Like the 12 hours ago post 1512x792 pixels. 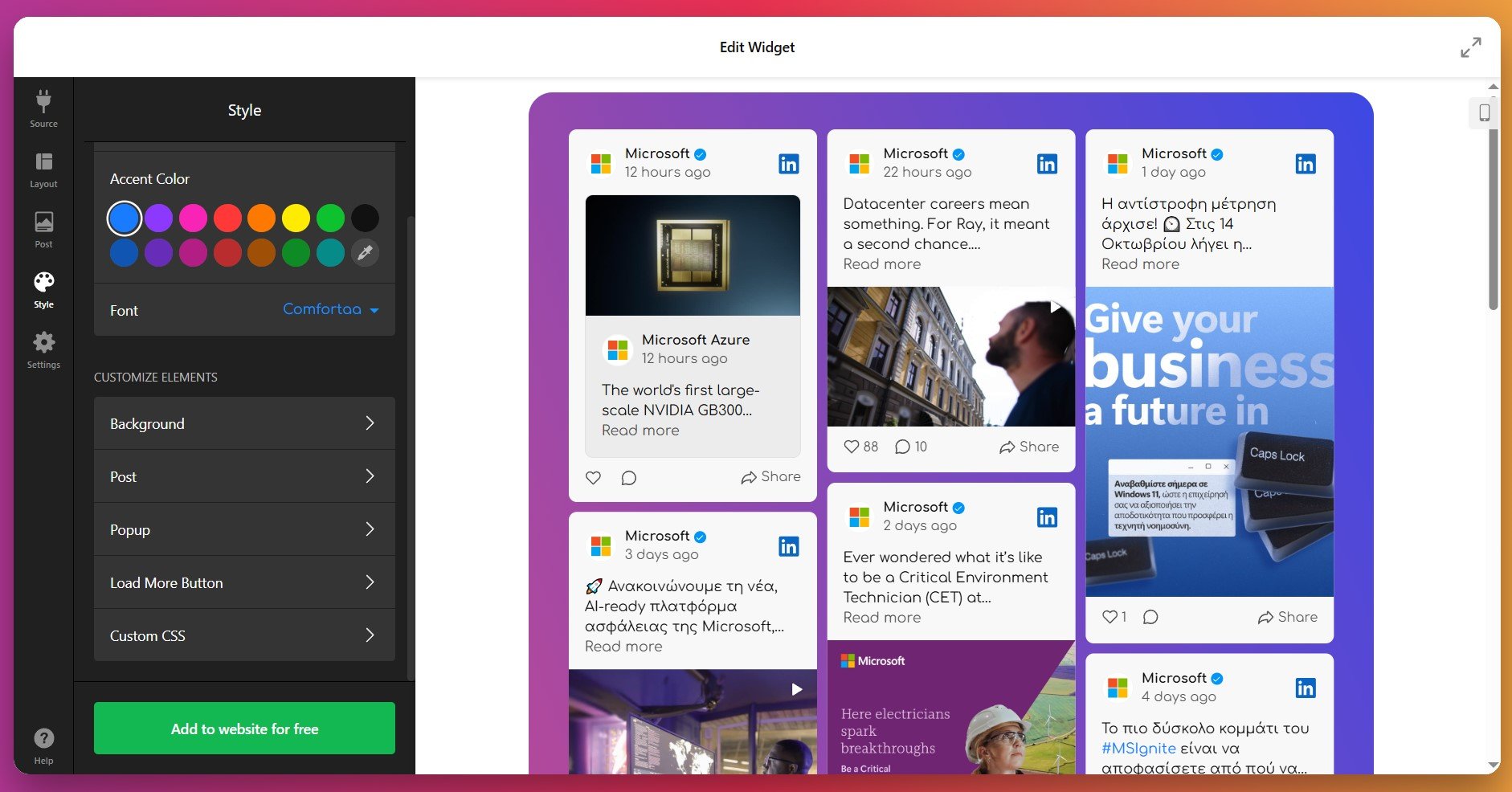click(593, 478)
